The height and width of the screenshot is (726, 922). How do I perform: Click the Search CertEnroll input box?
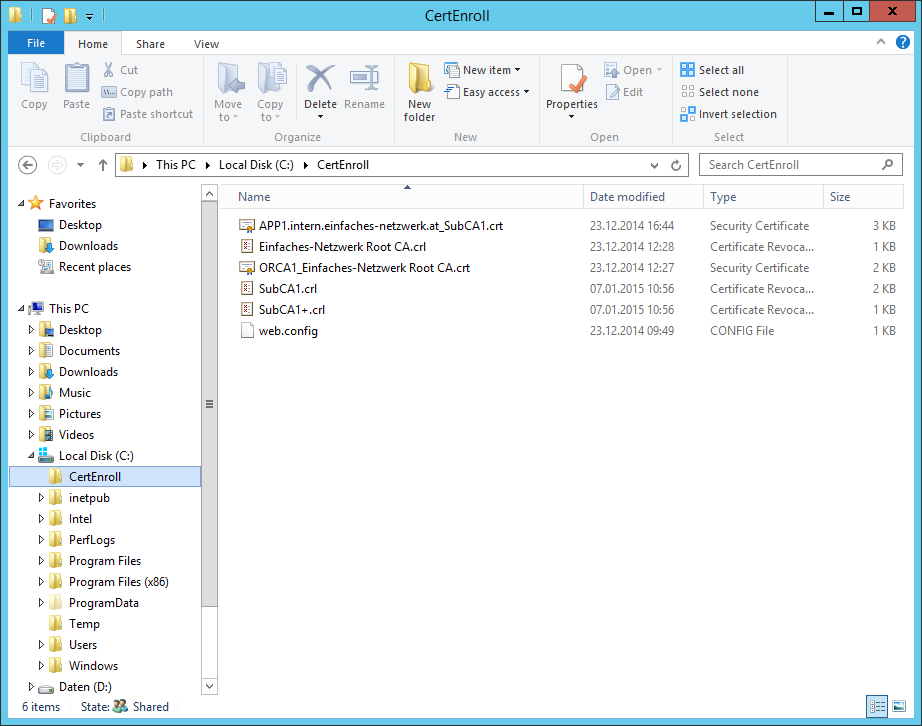(790, 165)
